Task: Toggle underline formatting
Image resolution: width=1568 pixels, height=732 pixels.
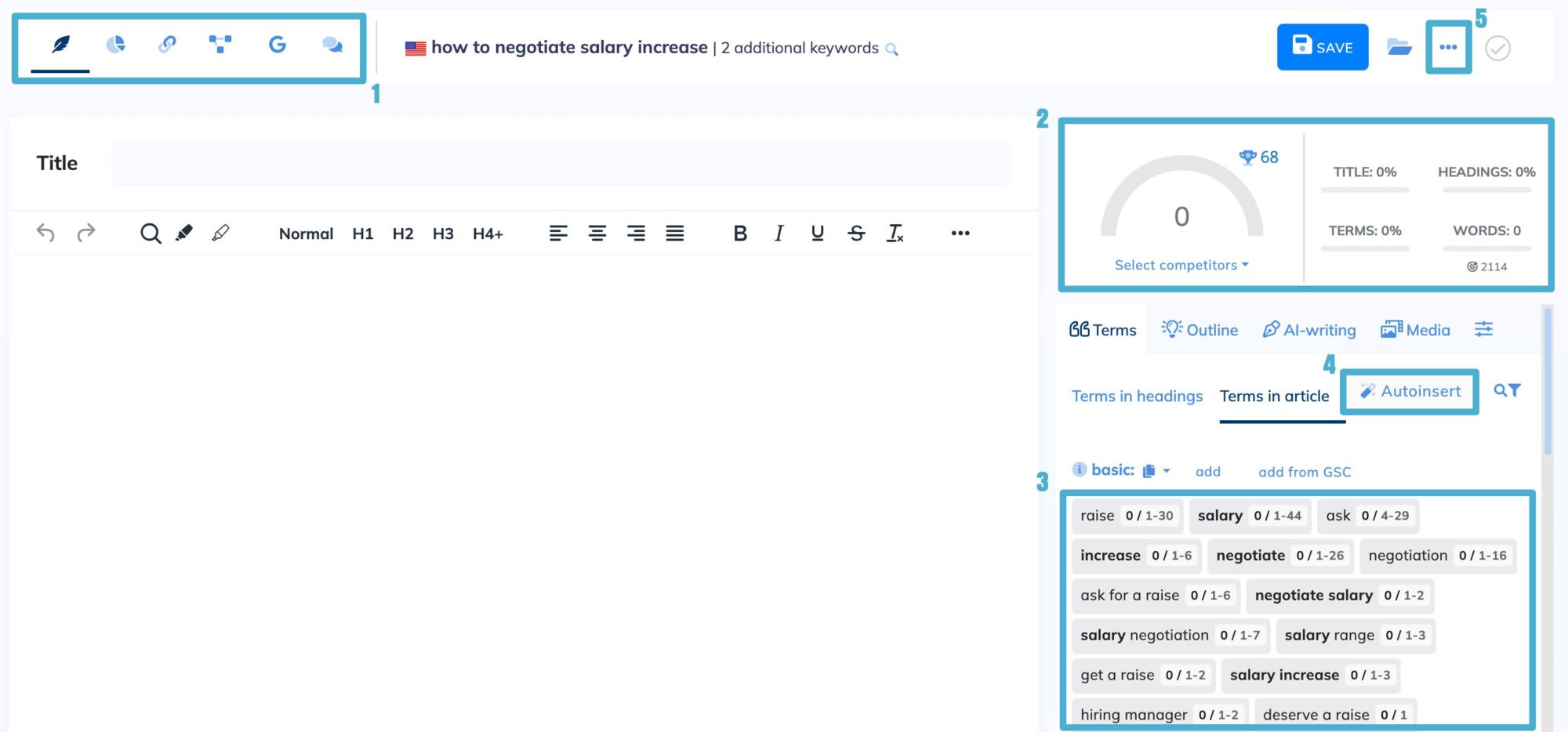Action: coord(817,233)
